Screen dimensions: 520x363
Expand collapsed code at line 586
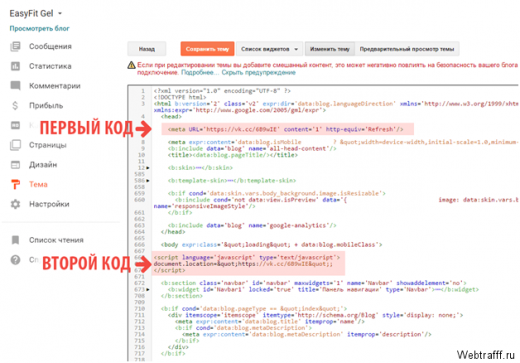148,181
